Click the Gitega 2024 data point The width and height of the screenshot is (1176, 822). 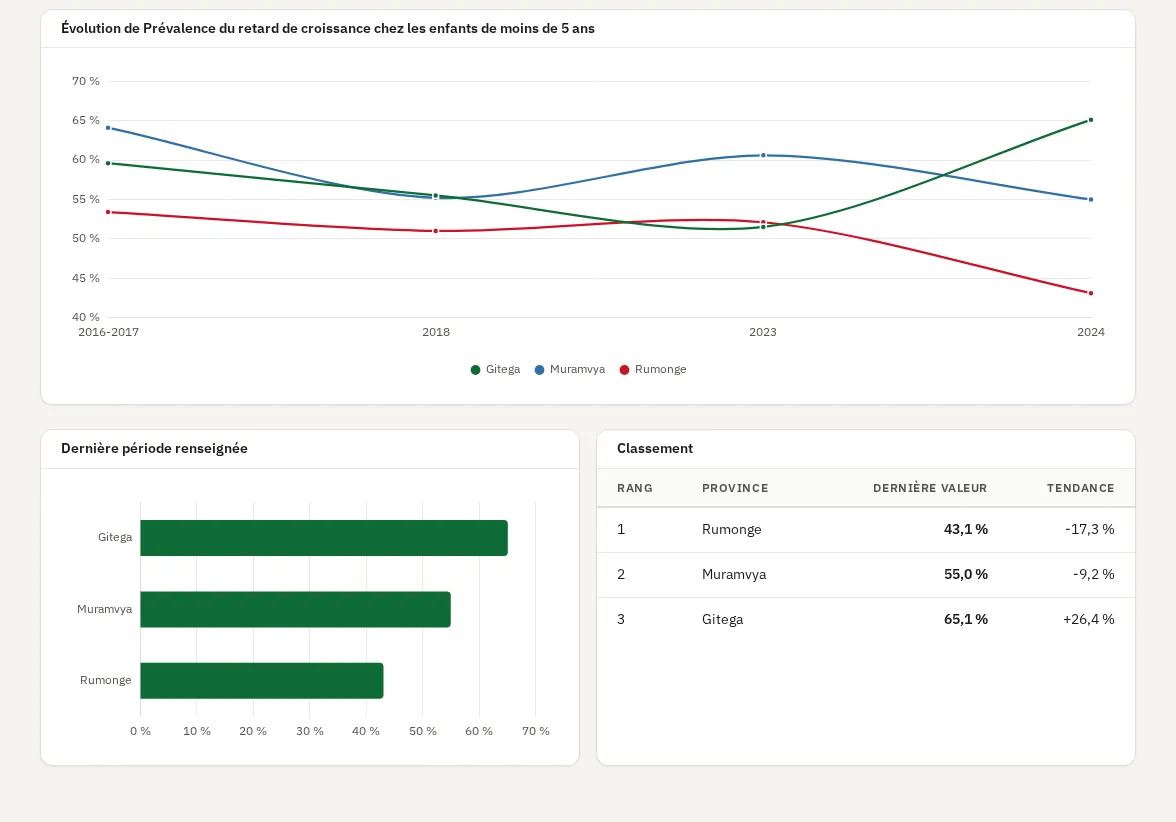[x=1090, y=120]
